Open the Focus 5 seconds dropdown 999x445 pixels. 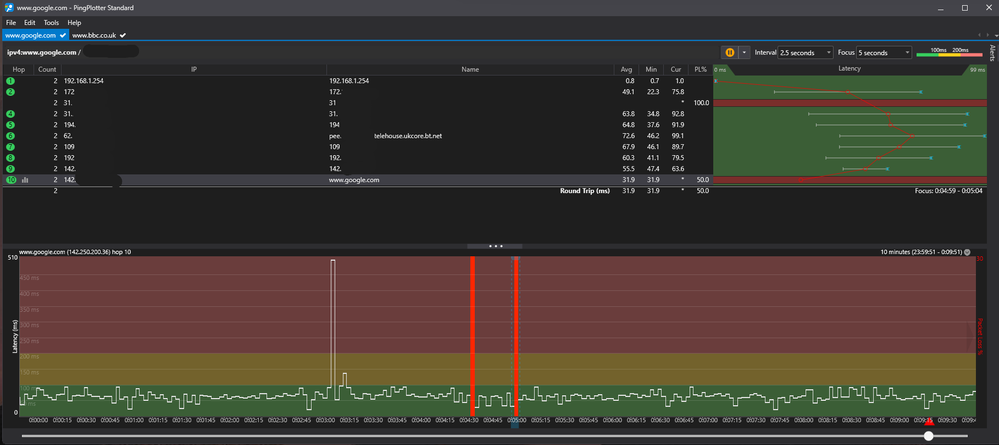pos(883,52)
